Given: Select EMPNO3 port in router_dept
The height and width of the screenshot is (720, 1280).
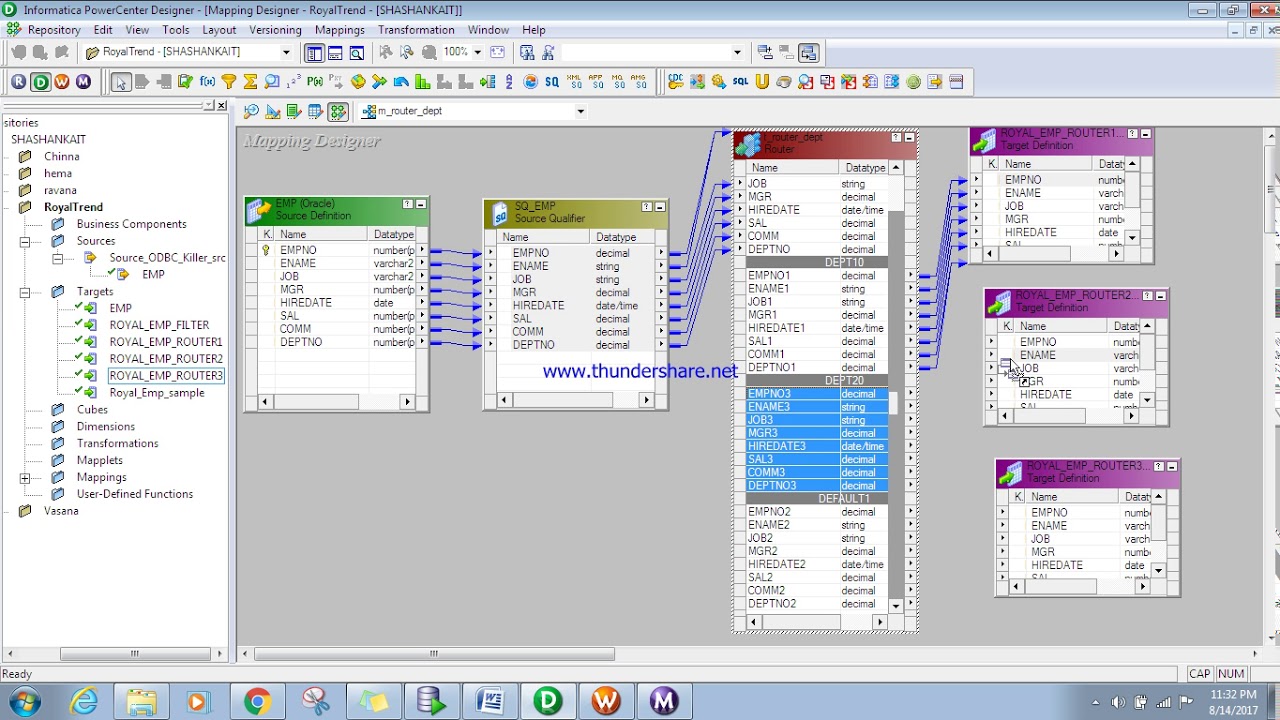Looking at the screenshot, I should click(x=769, y=394).
